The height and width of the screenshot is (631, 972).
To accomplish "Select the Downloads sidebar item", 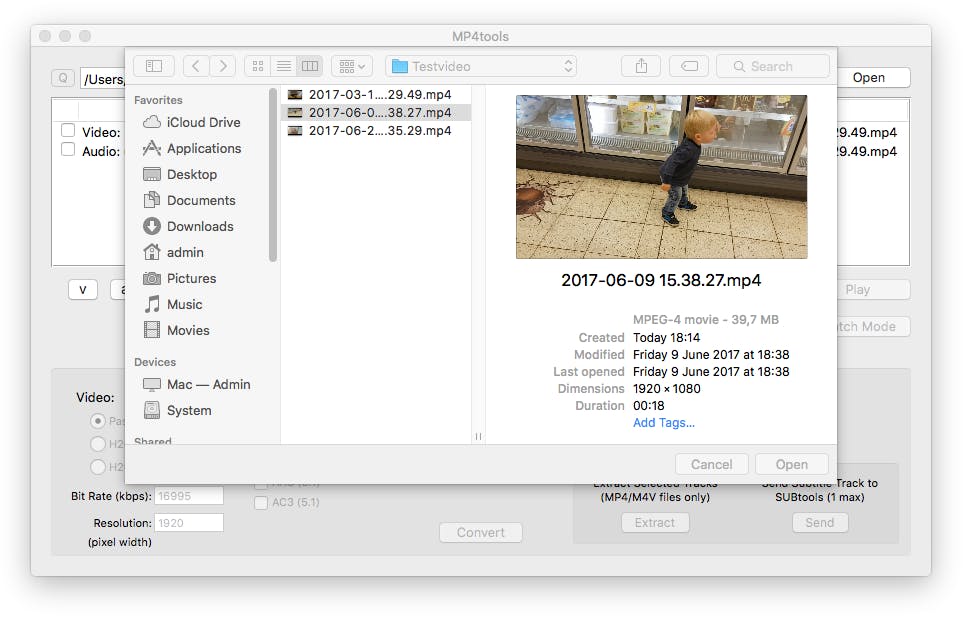I will point(200,226).
